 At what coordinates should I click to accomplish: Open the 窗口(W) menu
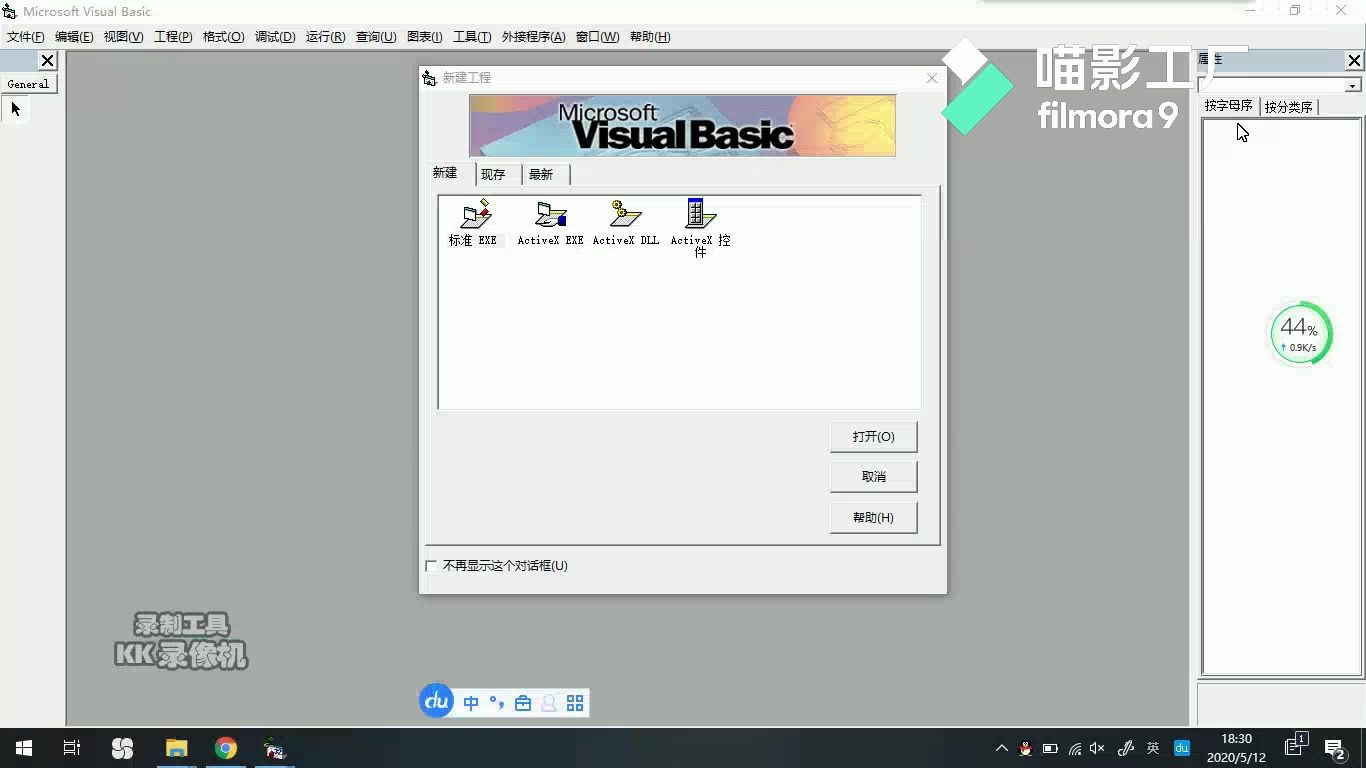coord(597,37)
